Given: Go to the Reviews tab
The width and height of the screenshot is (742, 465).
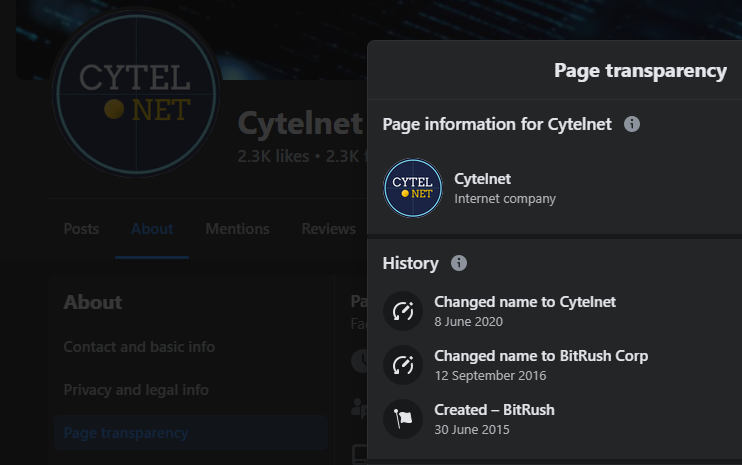Looking at the screenshot, I should (328, 229).
